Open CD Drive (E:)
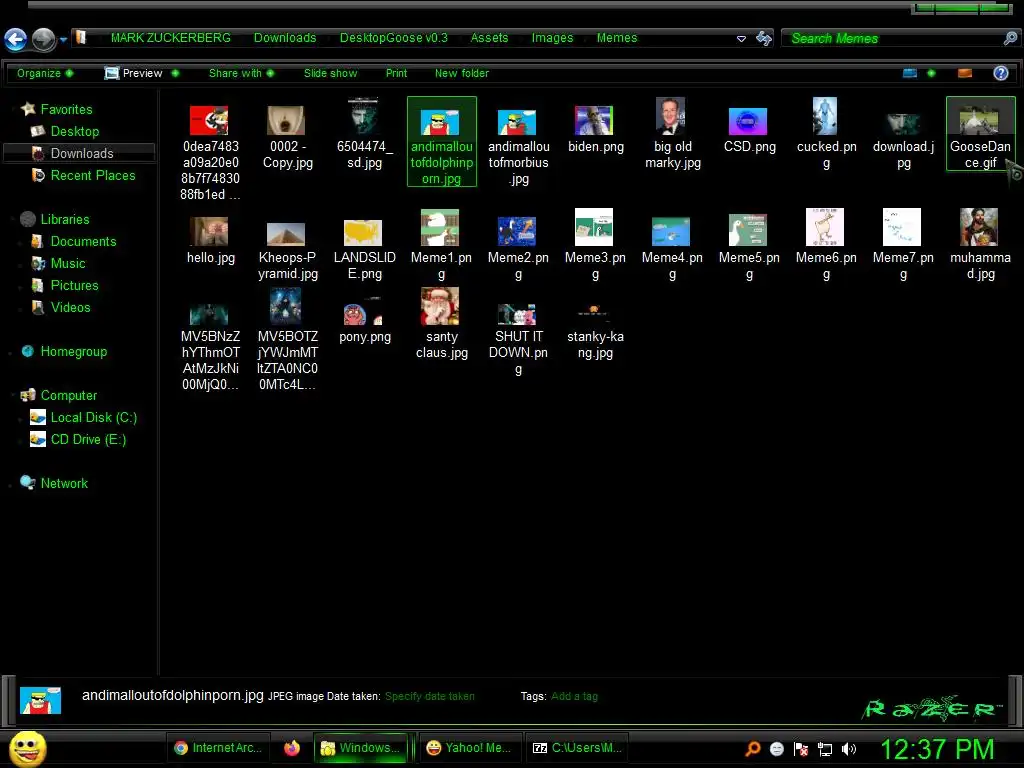The image size is (1024, 768). 88,440
